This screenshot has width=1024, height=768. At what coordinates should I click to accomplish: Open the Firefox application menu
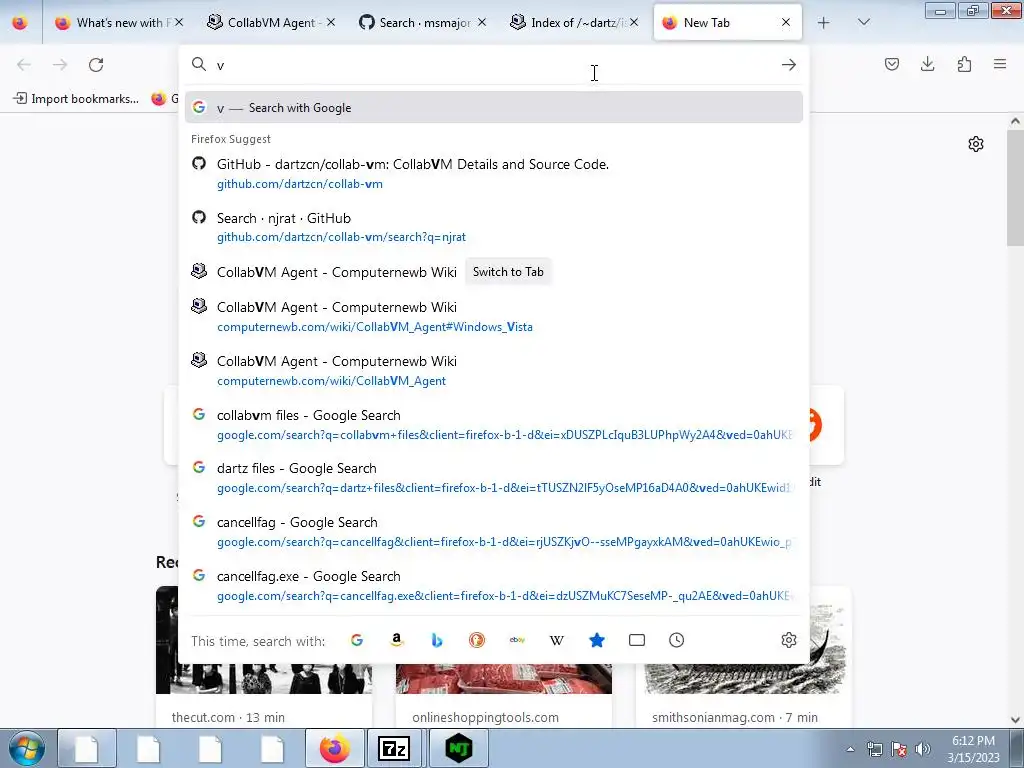1000,64
